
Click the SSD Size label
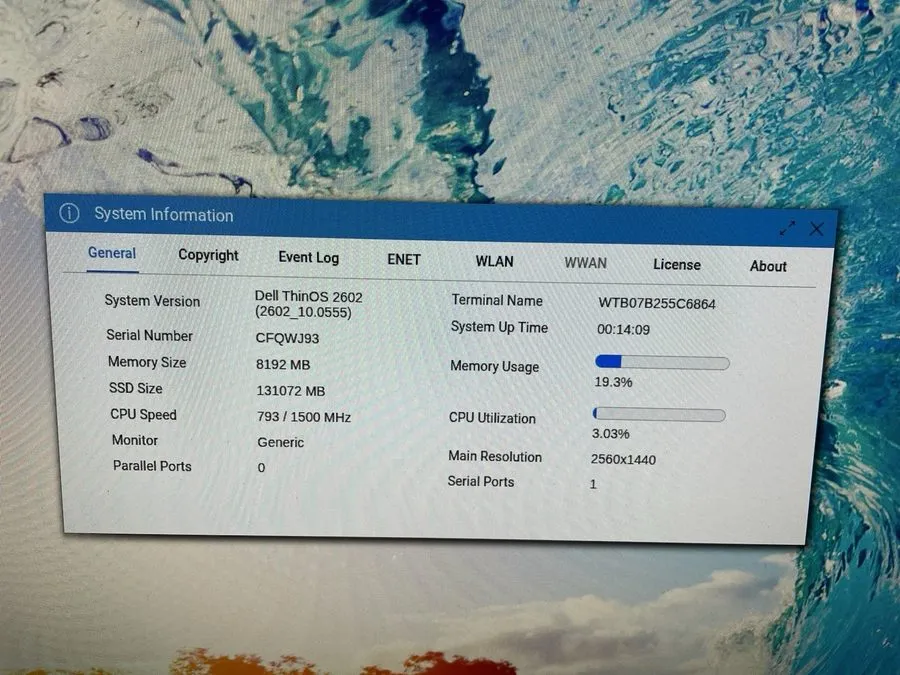[135, 388]
